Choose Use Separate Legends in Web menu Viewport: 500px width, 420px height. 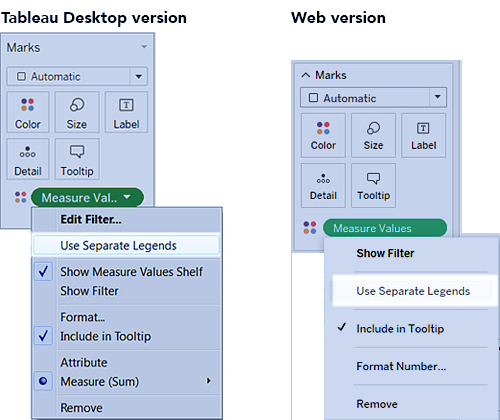pos(413,291)
